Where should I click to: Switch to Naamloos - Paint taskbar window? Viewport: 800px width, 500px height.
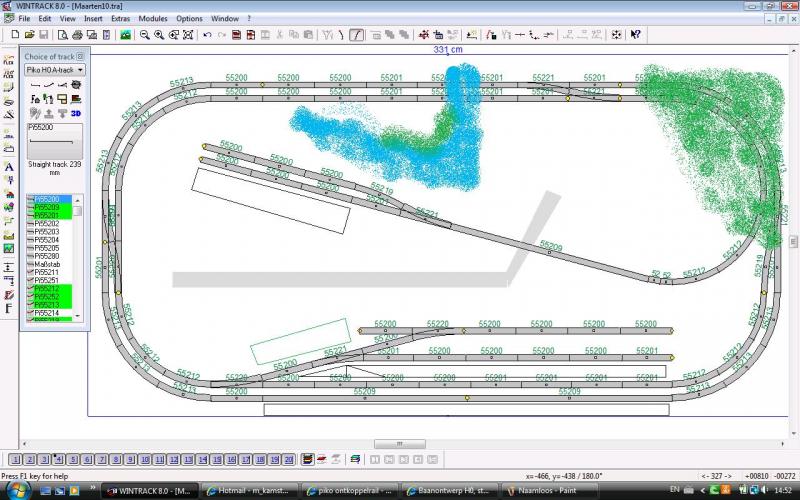(x=547, y=491)
